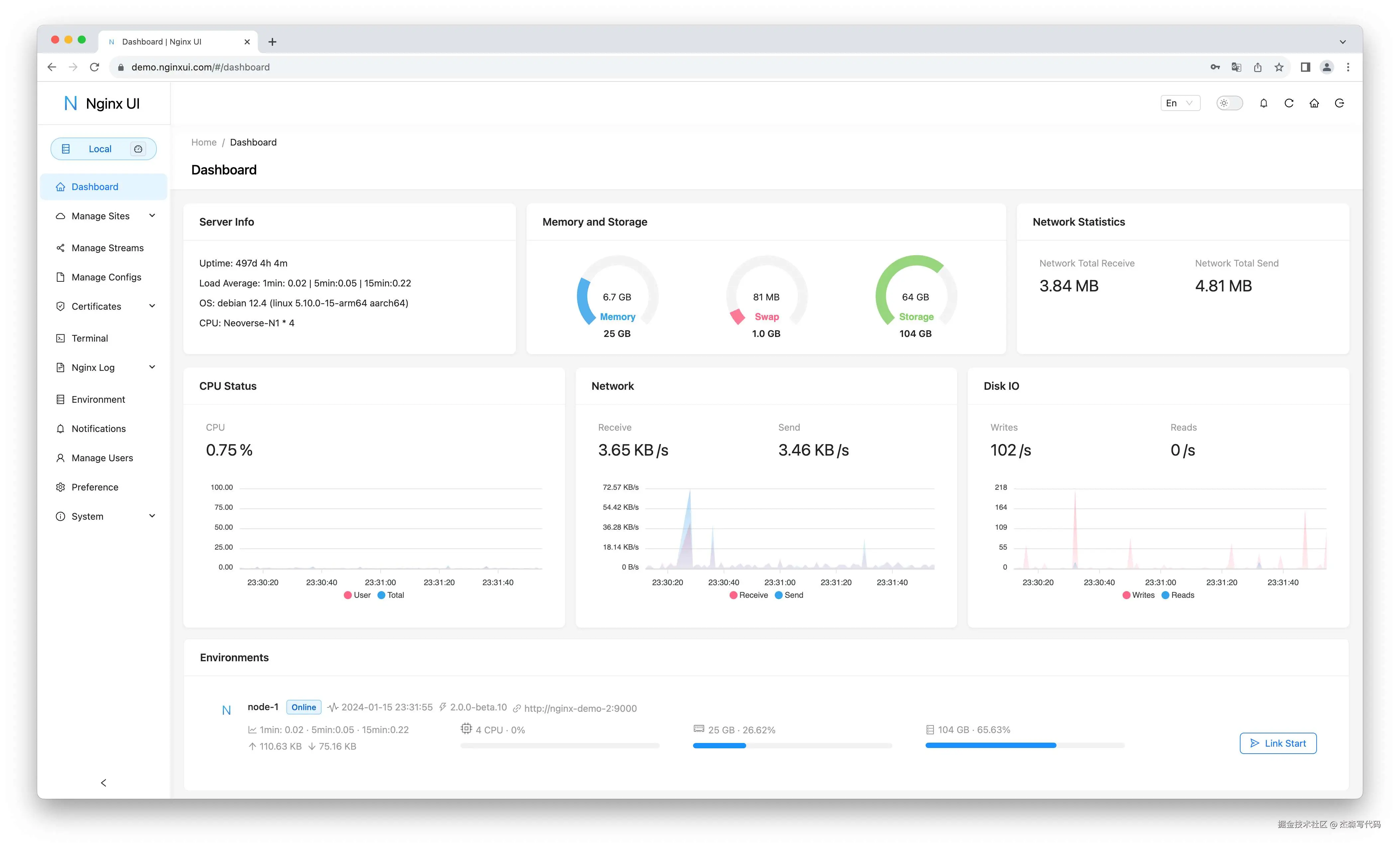Open the Terminal menu item
Screen dimensions: 1400x848
pyautogui.click(x=90, y=338)
